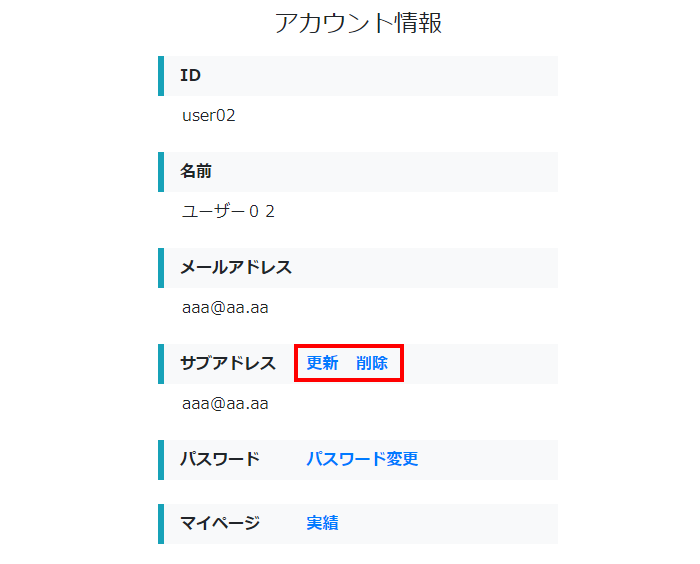Click the 更新 link for sub-address
700x564 pixels.
click(322, 363)
